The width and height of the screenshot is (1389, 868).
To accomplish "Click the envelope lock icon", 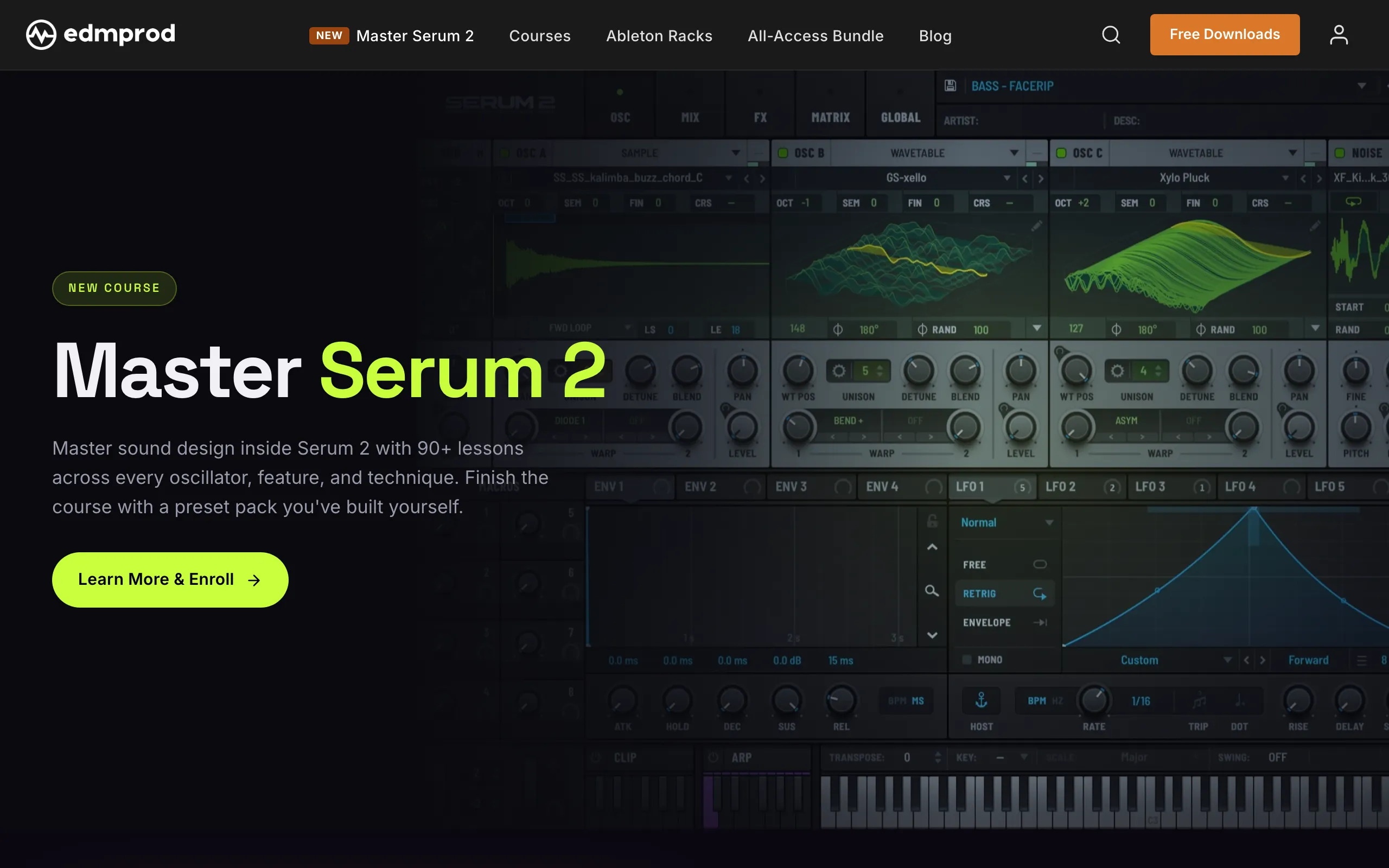I will (x=932, y=521).
